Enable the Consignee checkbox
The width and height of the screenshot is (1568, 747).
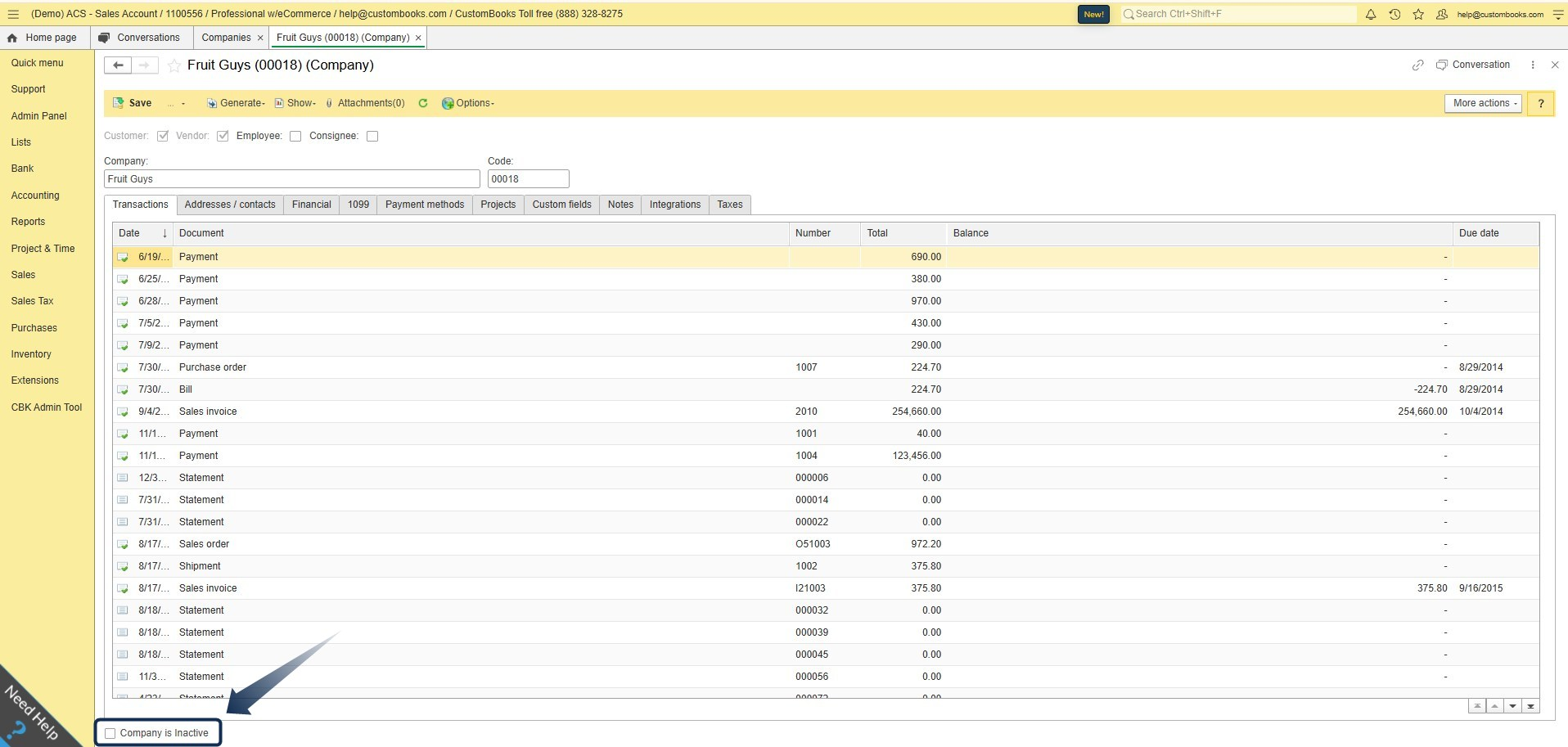click(x=372, y=136)
